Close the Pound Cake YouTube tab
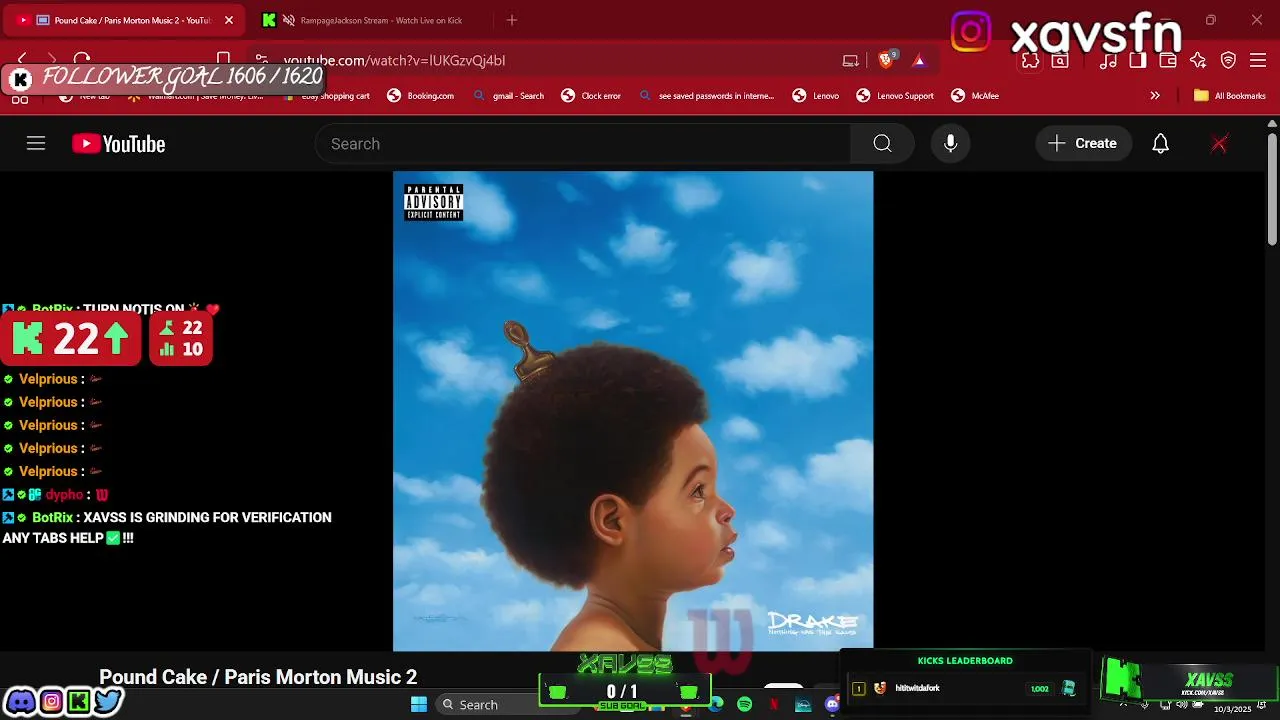Screen dimensions: 1280x720 228,20
